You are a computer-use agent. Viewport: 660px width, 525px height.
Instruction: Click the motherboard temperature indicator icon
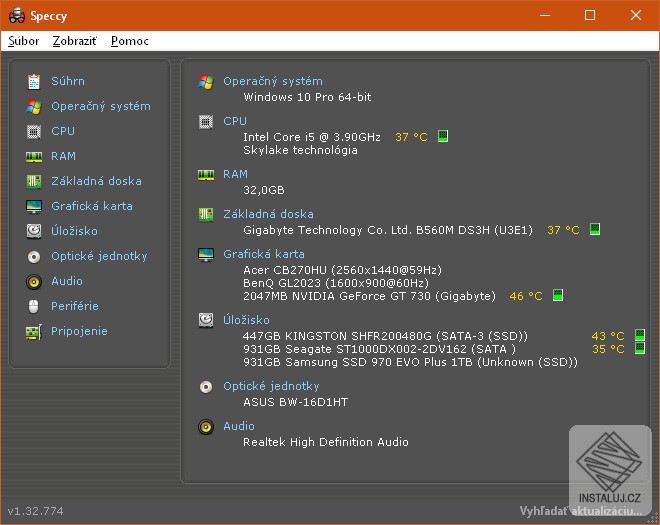click(x=595, y=229)
